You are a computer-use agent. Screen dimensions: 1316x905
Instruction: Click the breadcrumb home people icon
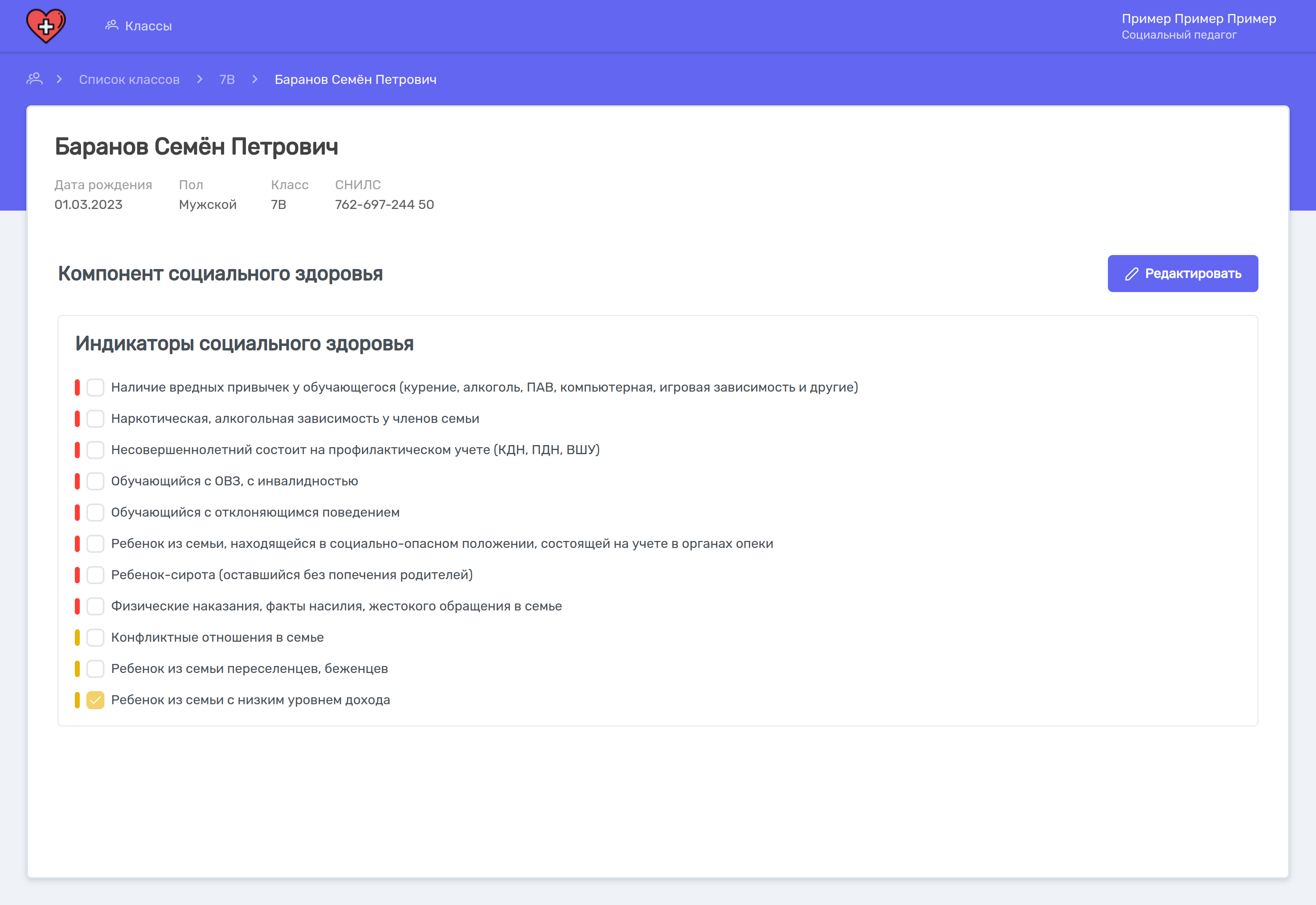pyautogui.click(x=35, y=79)
